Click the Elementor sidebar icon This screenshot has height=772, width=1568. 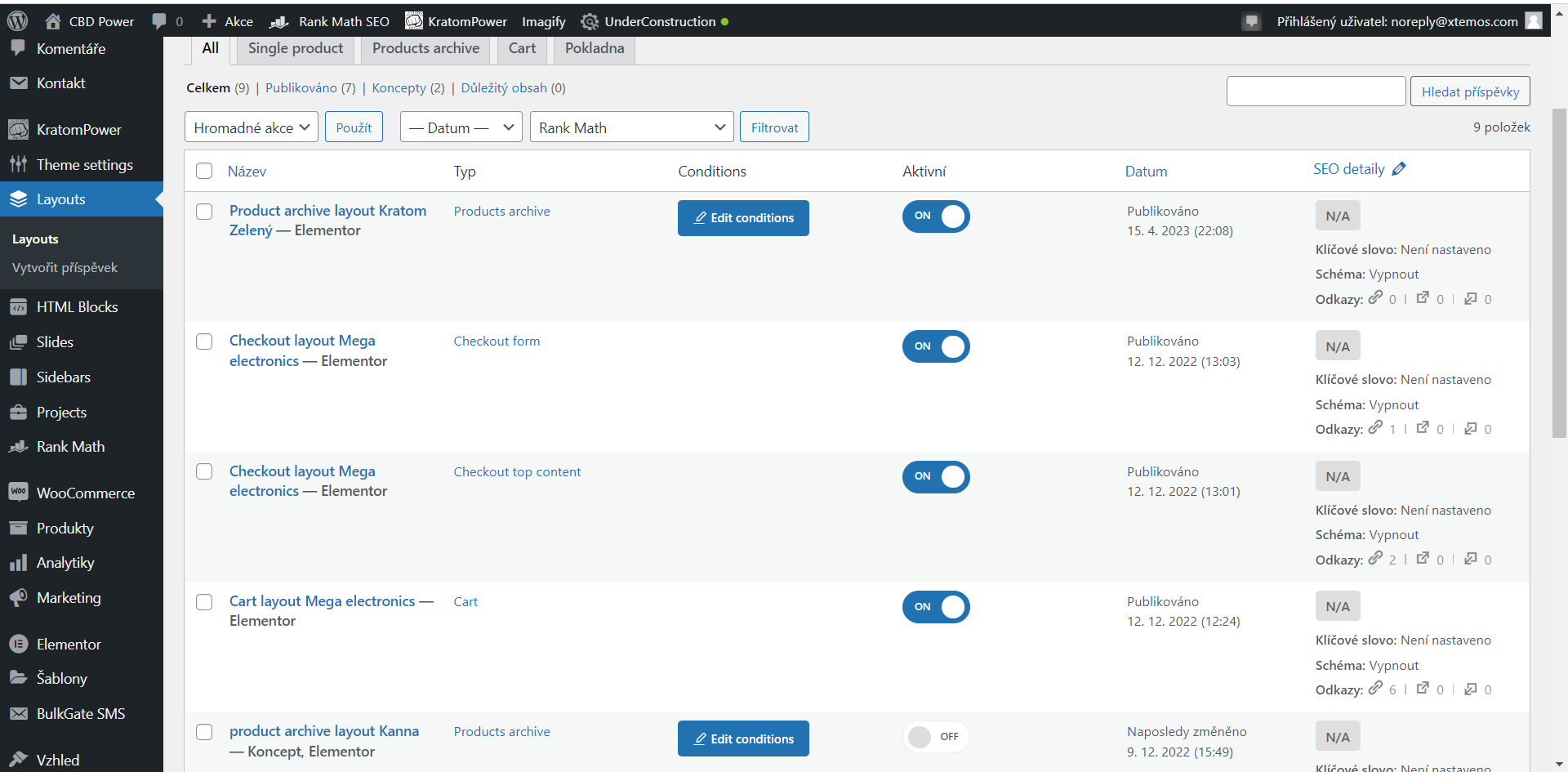tap(18, 644)
